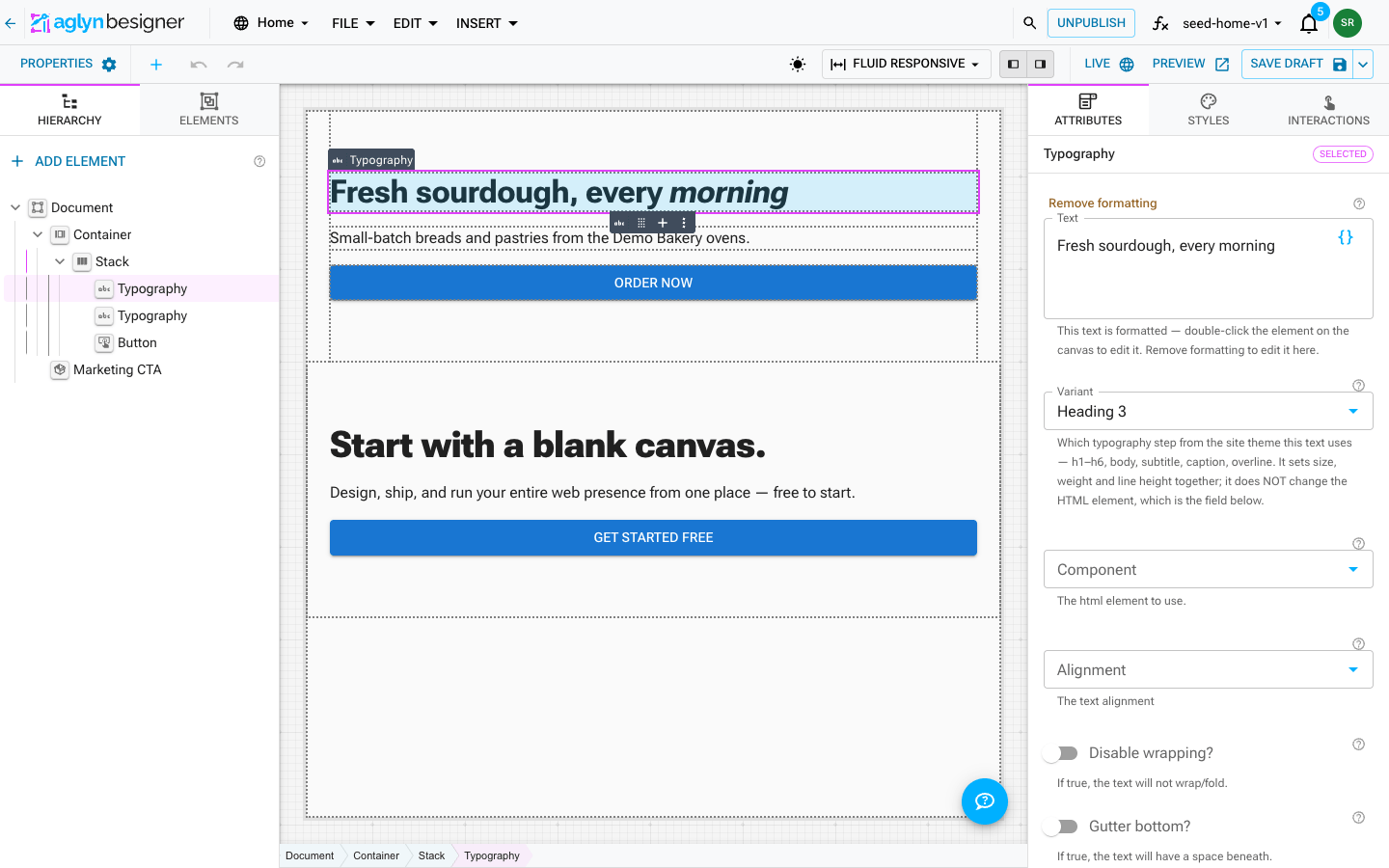Click the help icon beside Add Element
Screen dimensions: 1389x868
click(259, 161)
